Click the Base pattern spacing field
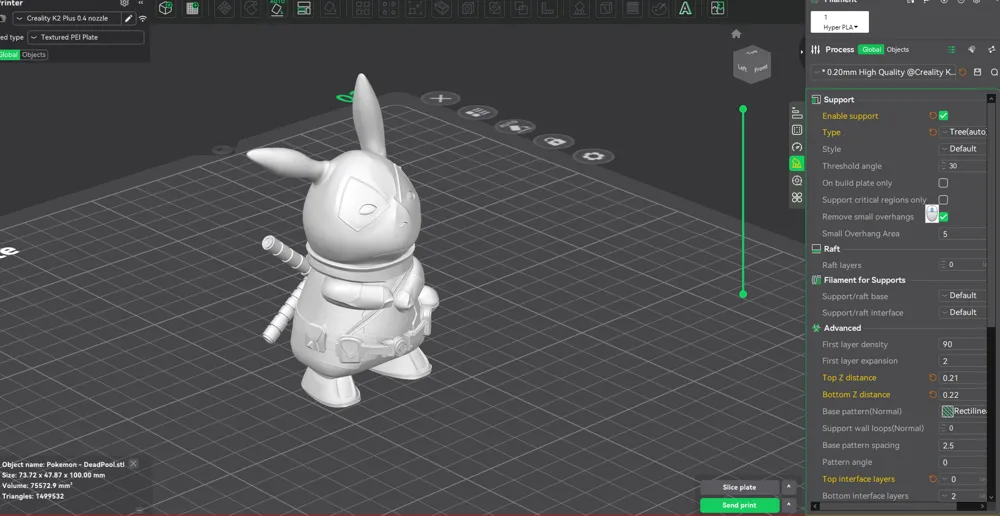Image resolution: width=1000 pixels, height=516 pixels. [x=963, y=445]
